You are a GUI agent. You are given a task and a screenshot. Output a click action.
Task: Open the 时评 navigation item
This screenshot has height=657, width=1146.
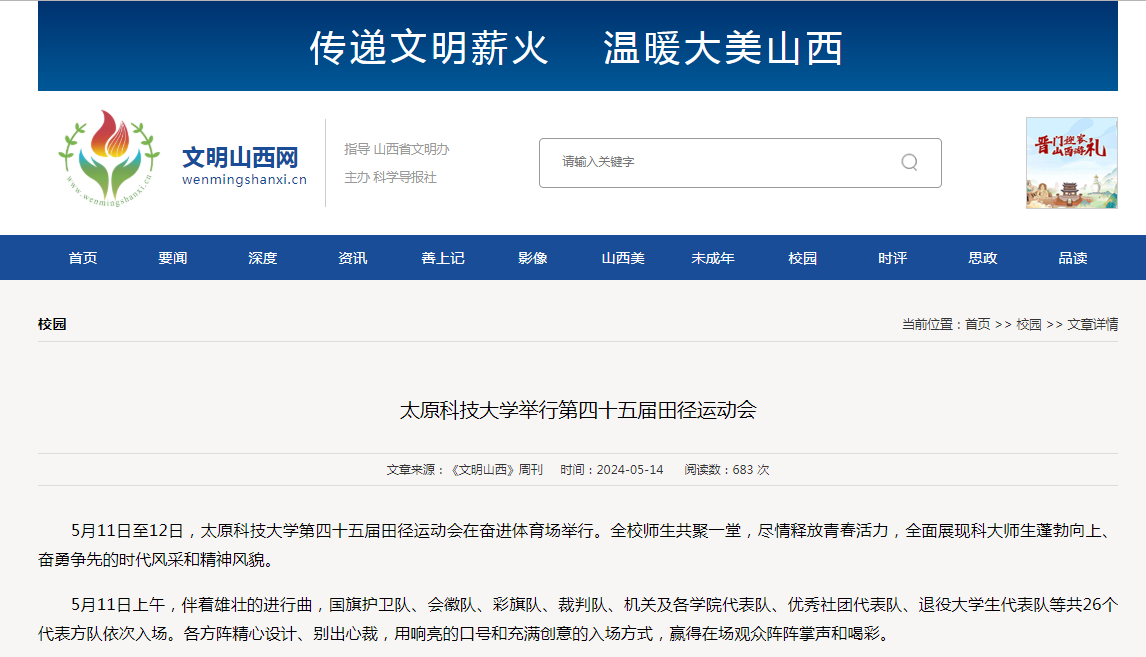point(893,258)
